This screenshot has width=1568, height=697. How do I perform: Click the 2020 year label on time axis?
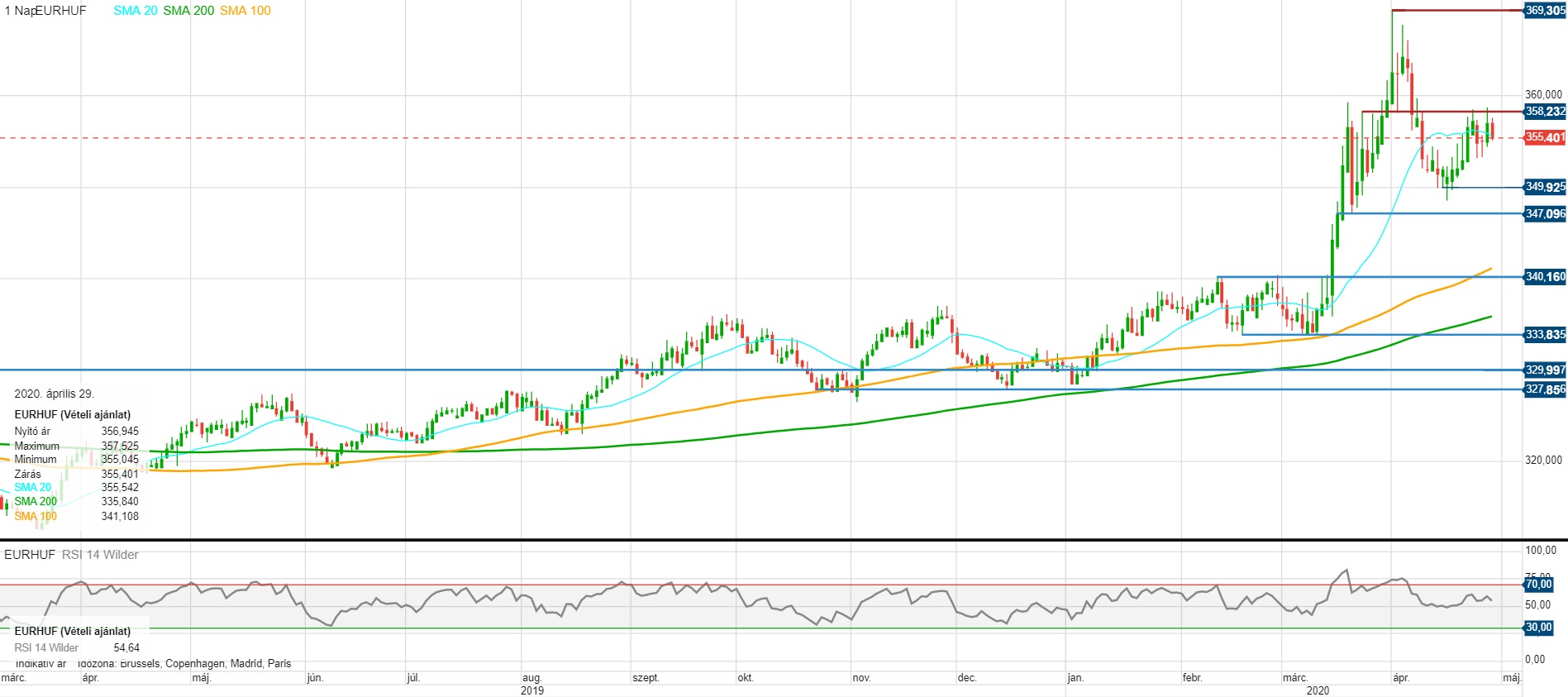pos(1318,690)
